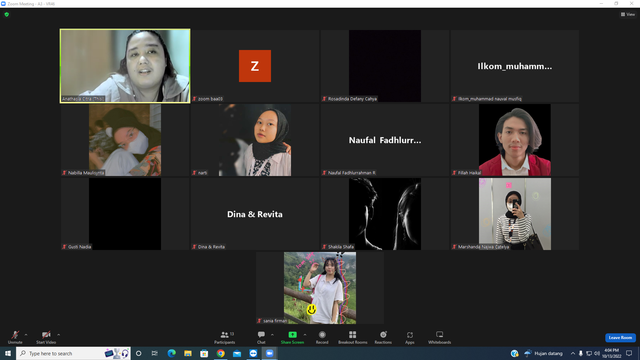The image size is (640, 360).
Task: Open Cortana circle icon on taskbar
Action: click(x=138, y=353)
